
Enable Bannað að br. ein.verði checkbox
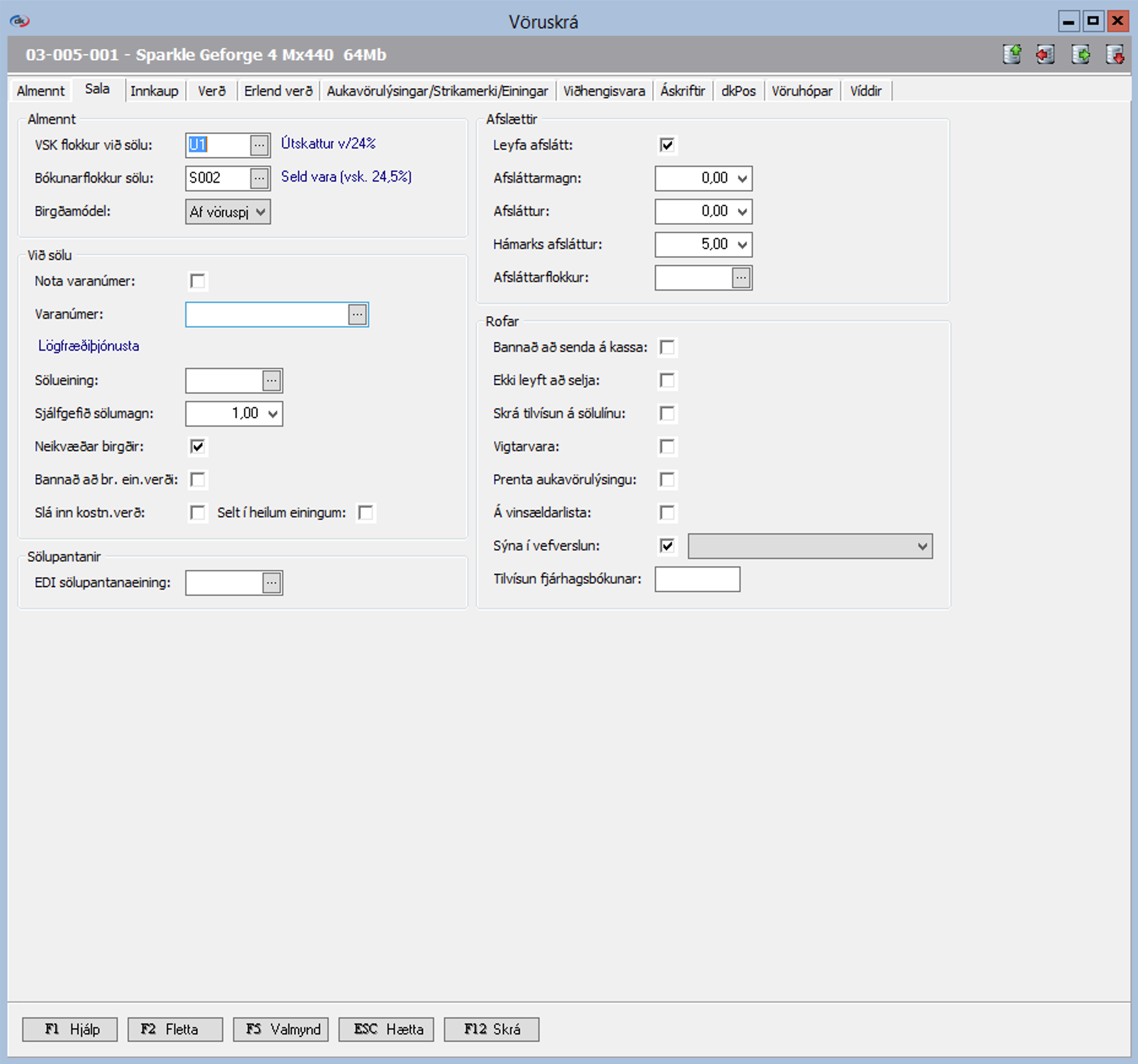click(197, 480)
